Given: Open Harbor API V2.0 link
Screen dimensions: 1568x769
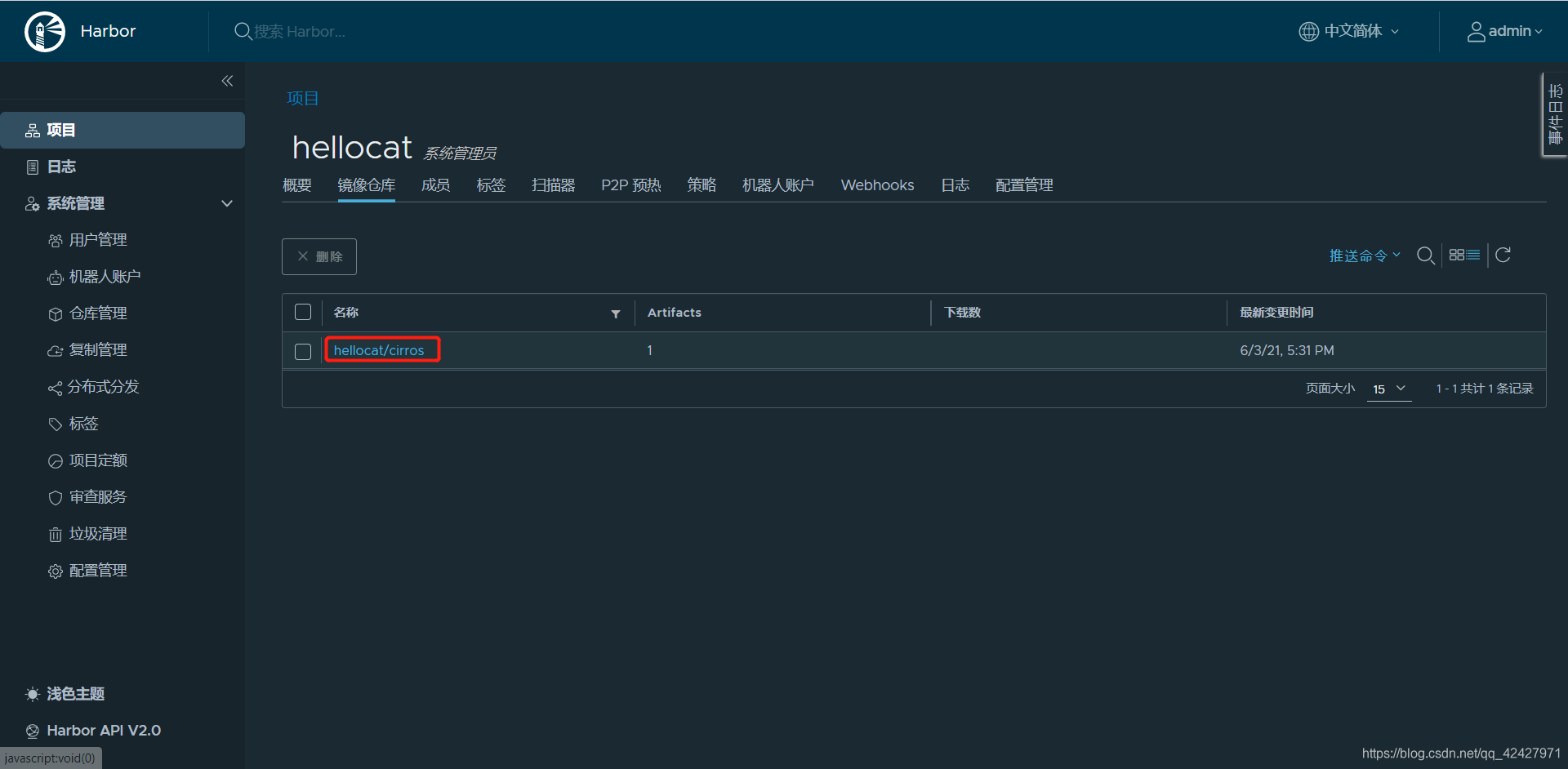Looking at the screenshot, I should tap(103, 731).
